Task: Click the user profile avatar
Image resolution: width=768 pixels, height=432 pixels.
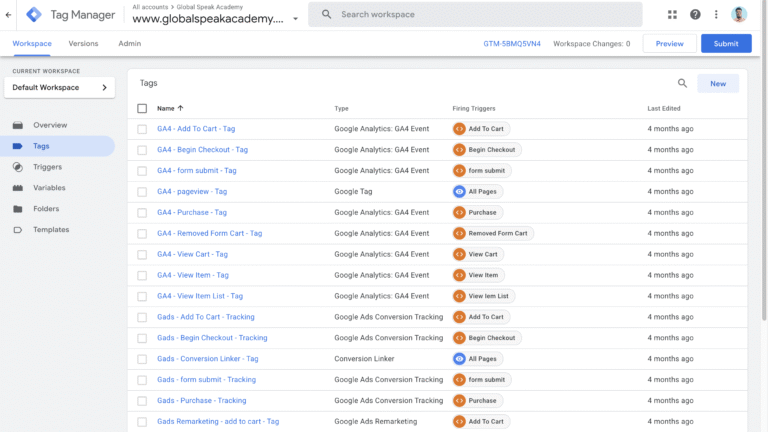Action: [x=740, y=14]
